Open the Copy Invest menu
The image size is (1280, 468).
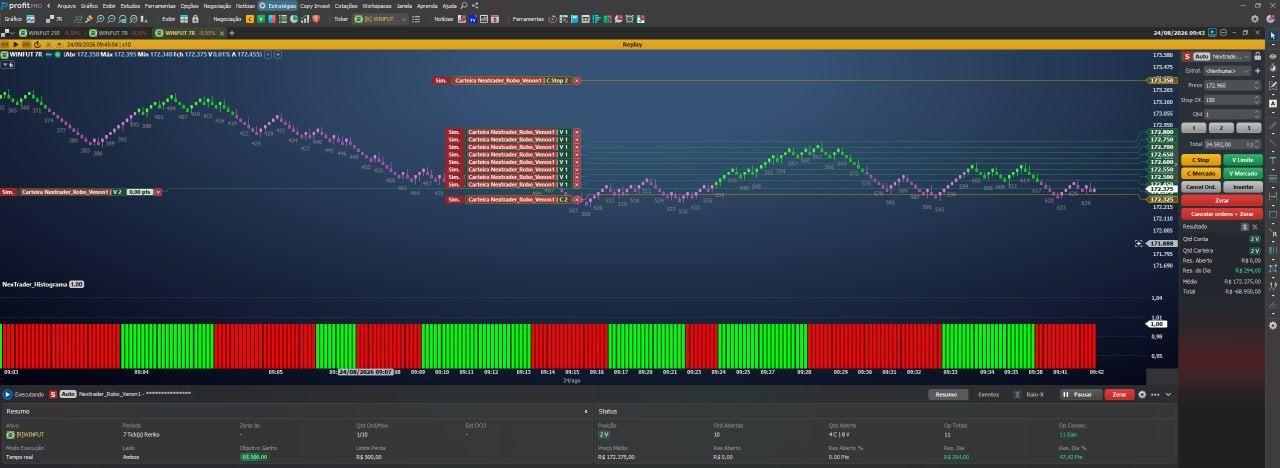click(315, 6)
